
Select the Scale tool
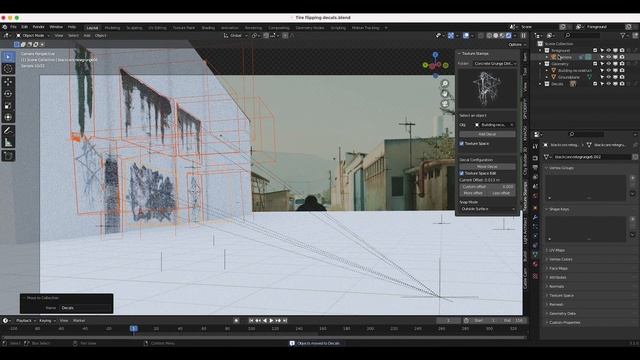[8, 106]
